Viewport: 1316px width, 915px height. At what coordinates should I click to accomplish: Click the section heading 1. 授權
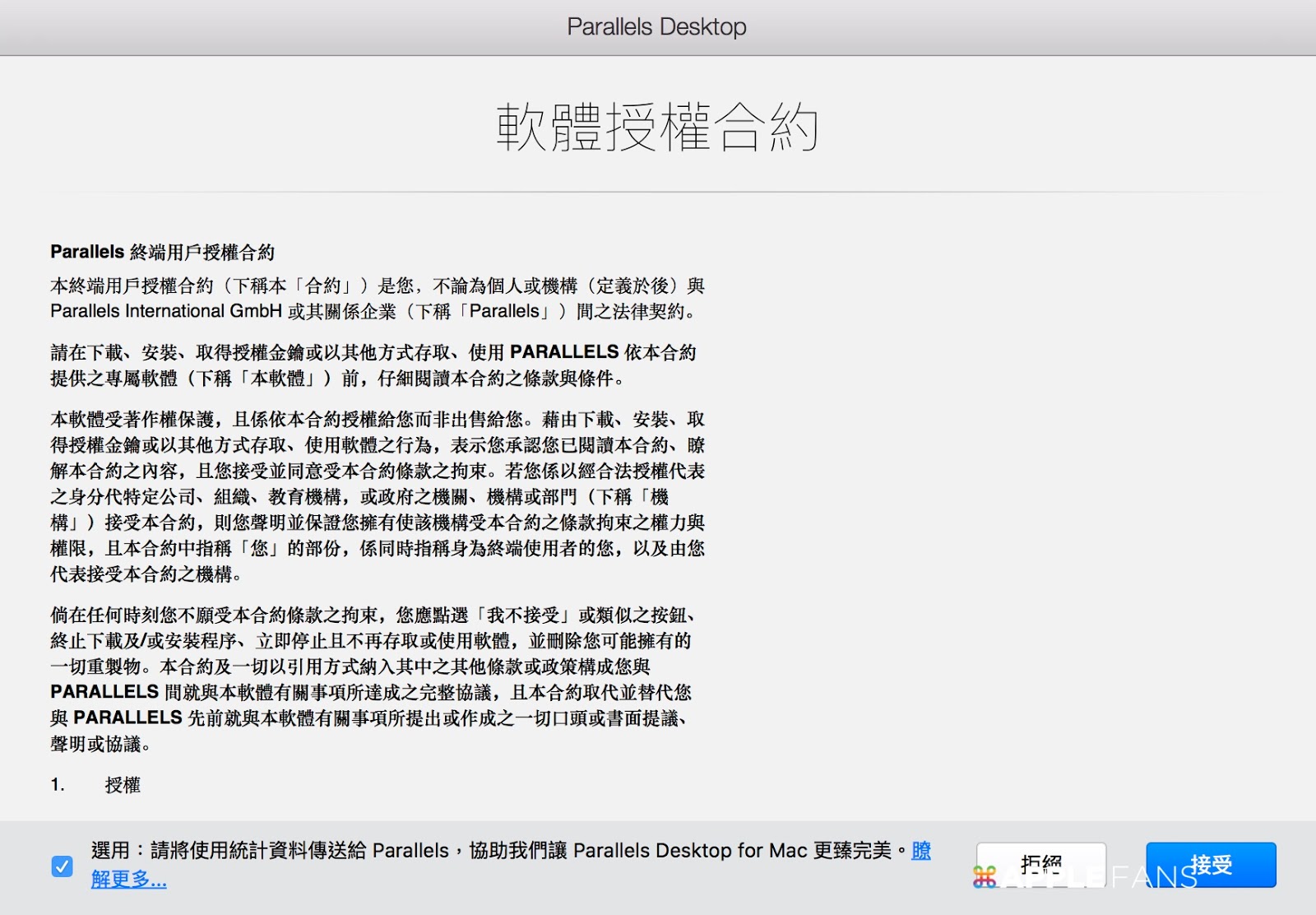coord(95,785)
